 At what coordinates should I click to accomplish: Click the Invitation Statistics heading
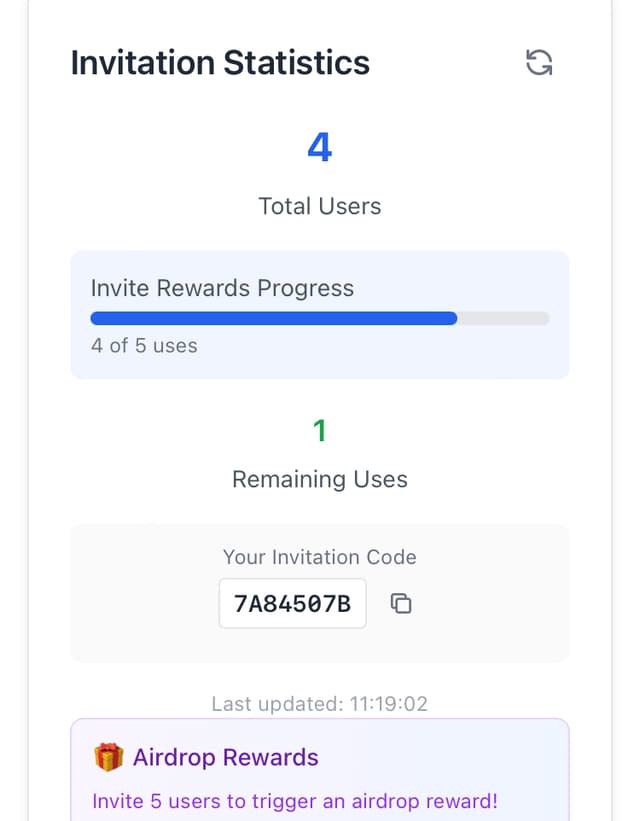(220, 62)
